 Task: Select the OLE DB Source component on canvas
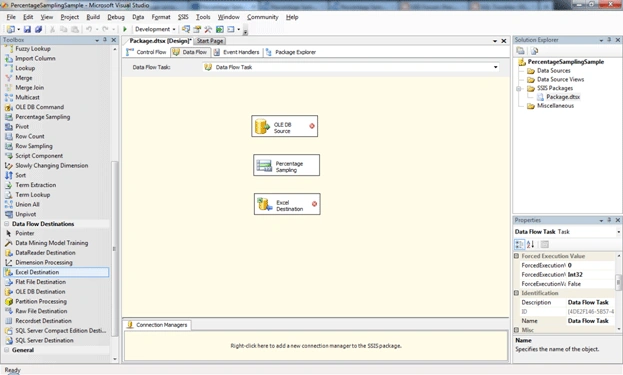284,126
